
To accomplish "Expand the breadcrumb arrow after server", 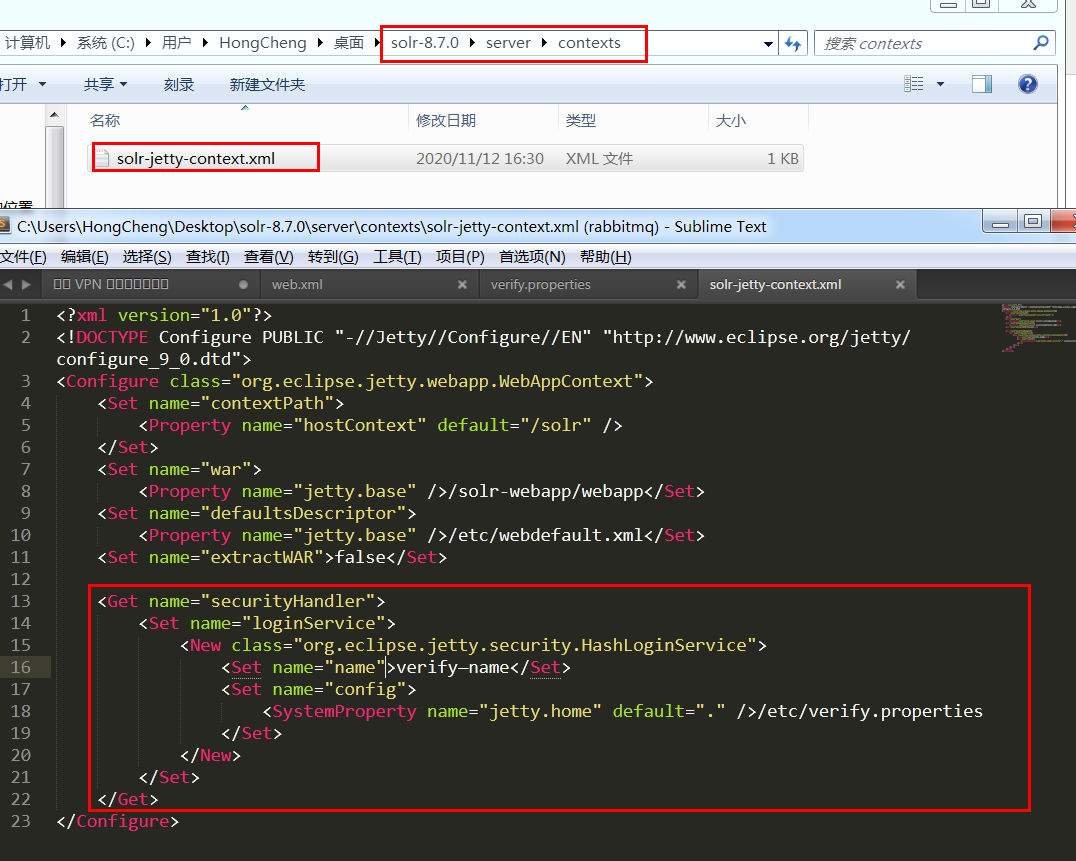I will tap(544, 43).
